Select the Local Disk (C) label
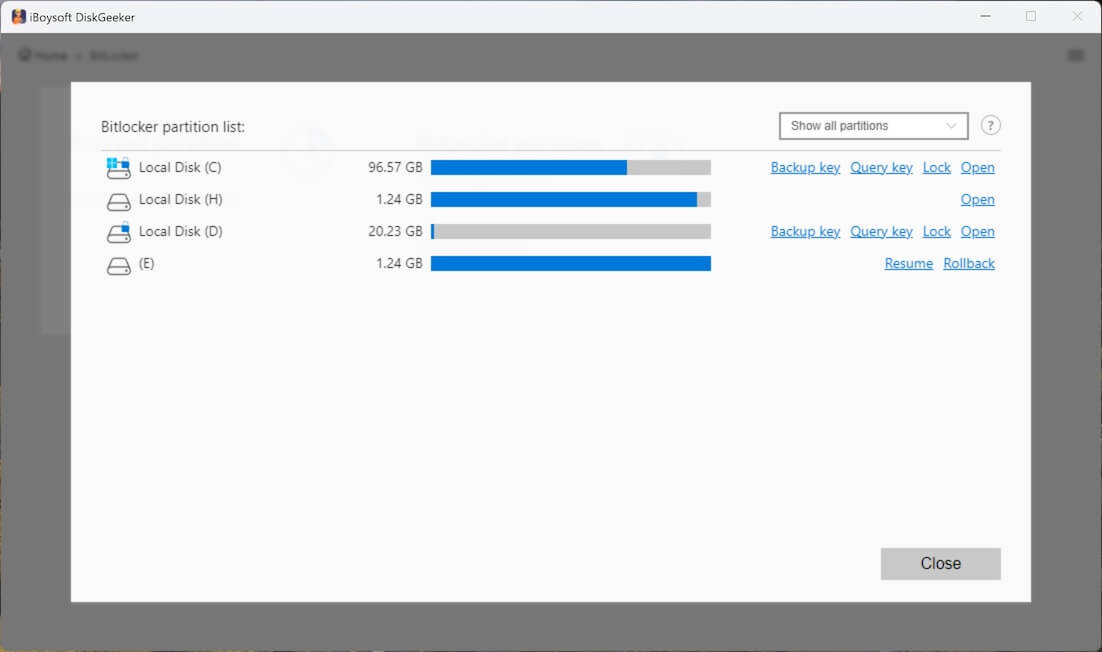 coord(180,167)
